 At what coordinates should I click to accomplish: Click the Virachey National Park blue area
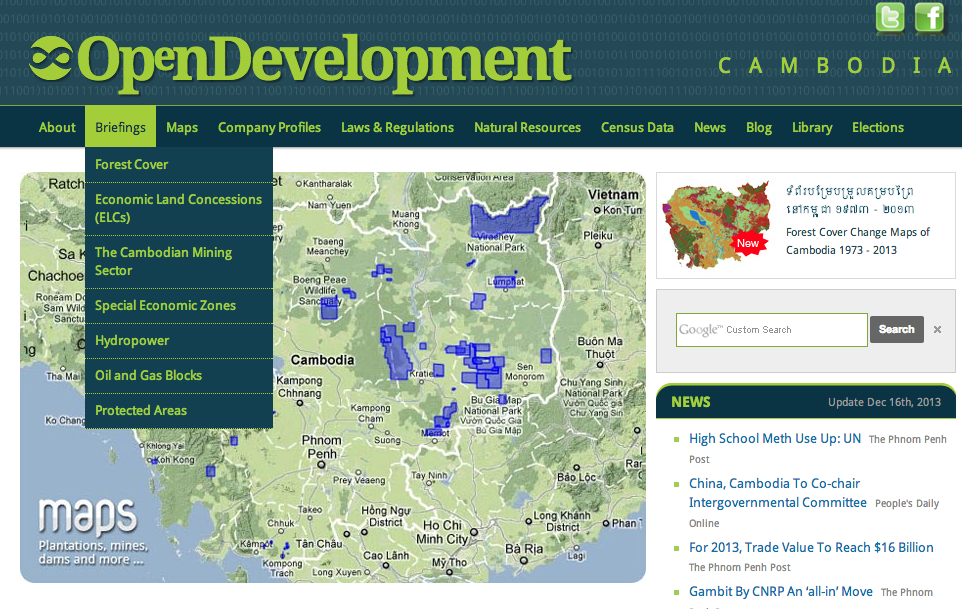[507, 216]
